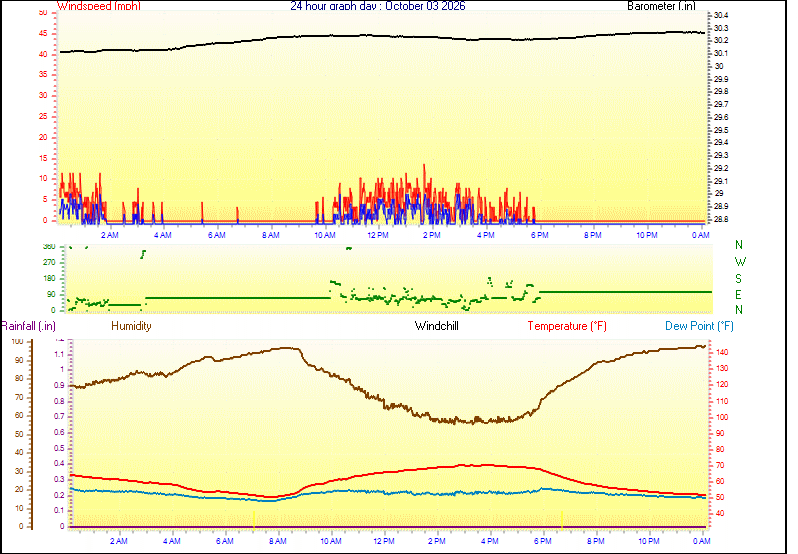Click the '30.2' barometer axis value
Image resolution: width=798 pixels, height=554 pixels.
click(x=721, y=40)
